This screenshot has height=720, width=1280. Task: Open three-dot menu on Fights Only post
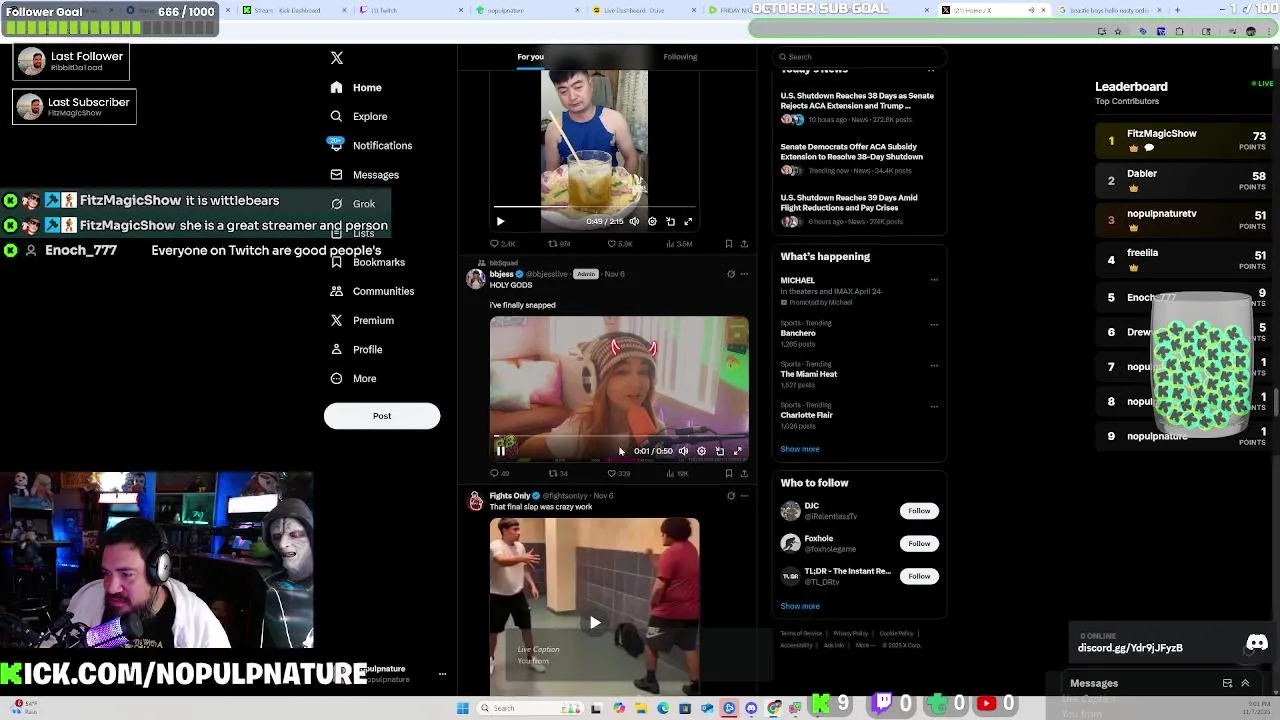[744, 496]
